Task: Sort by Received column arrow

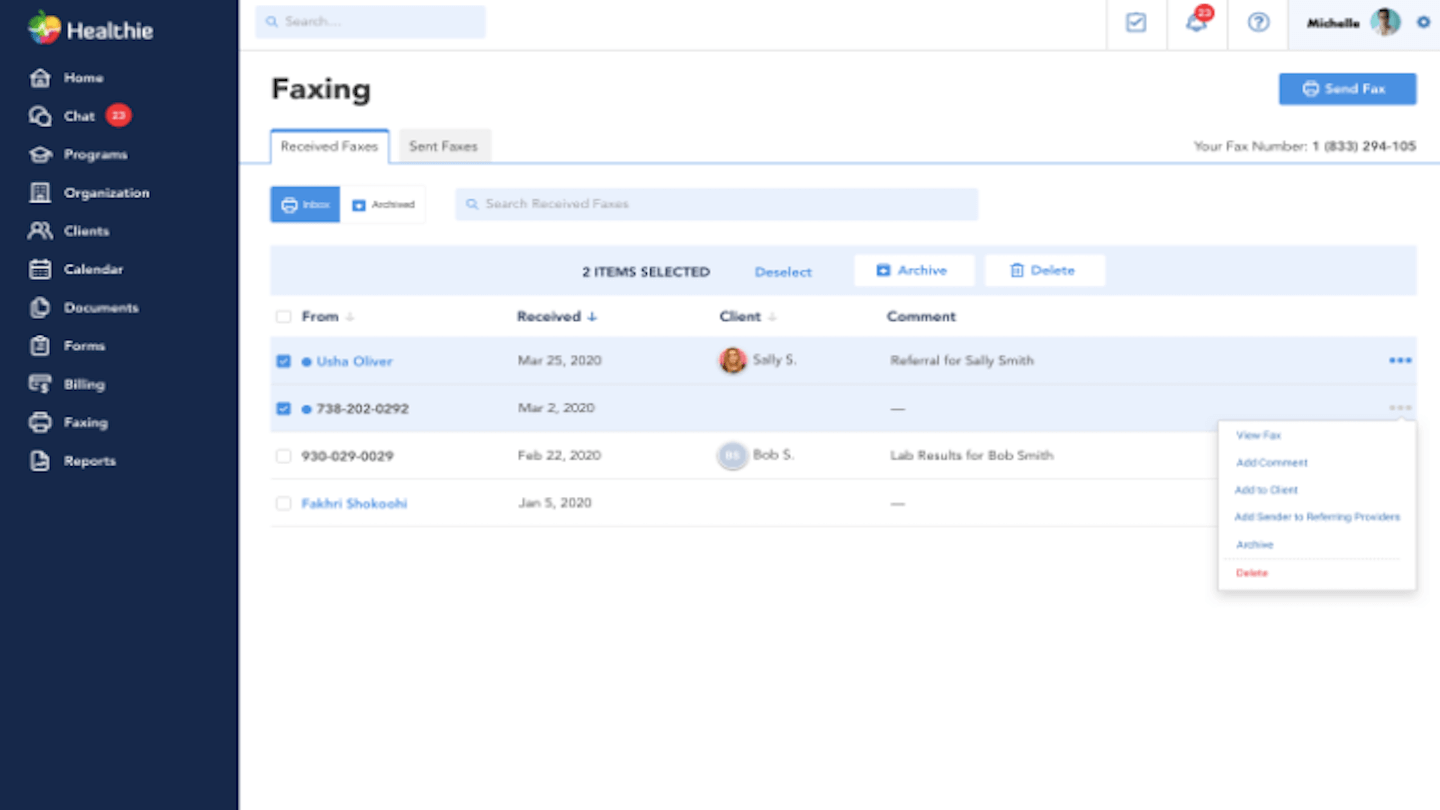Action: click(x=592, y=317)
